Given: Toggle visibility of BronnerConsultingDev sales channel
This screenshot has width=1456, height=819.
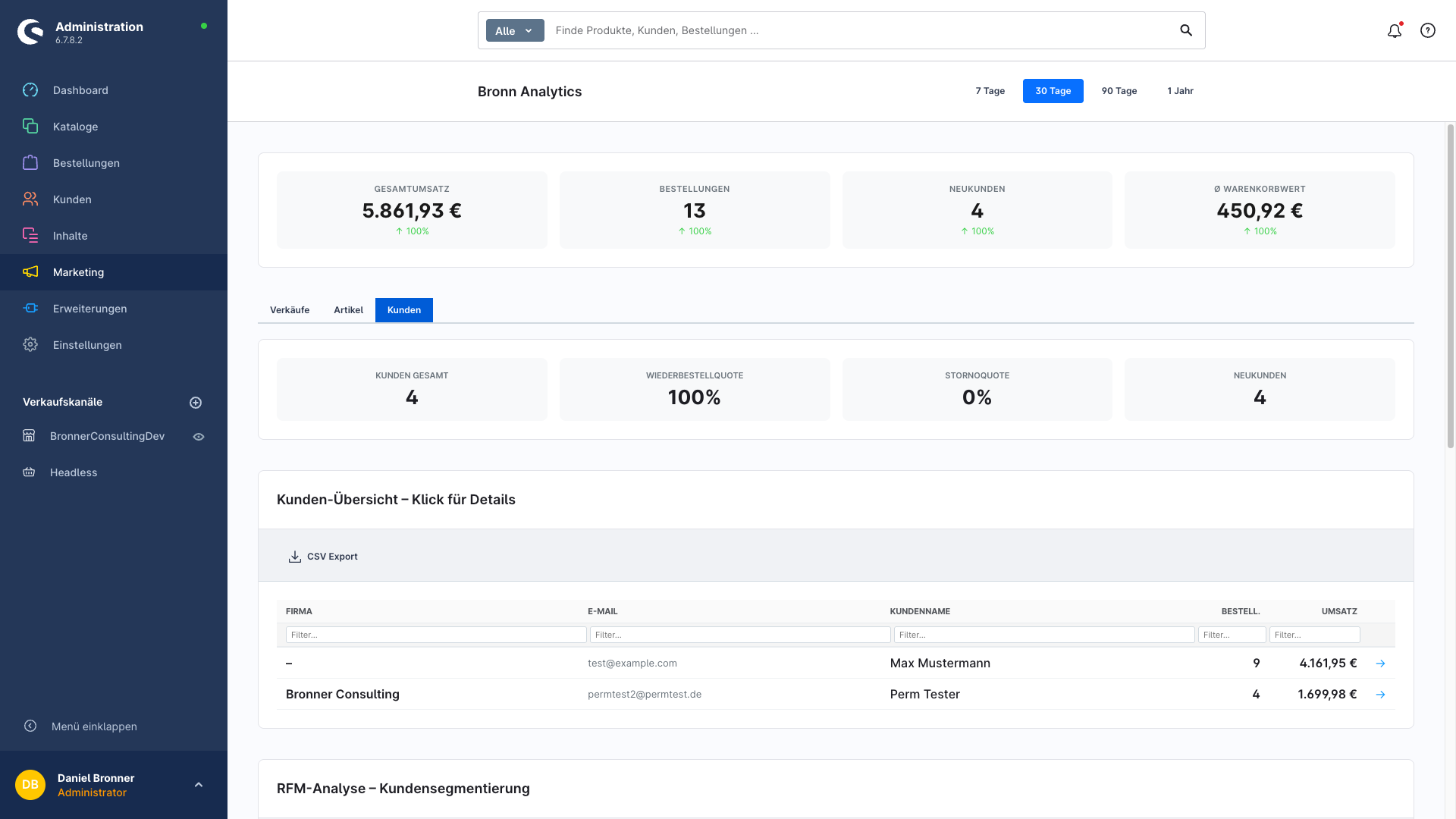Looking at the screenshot, I should tap(199, 436).
